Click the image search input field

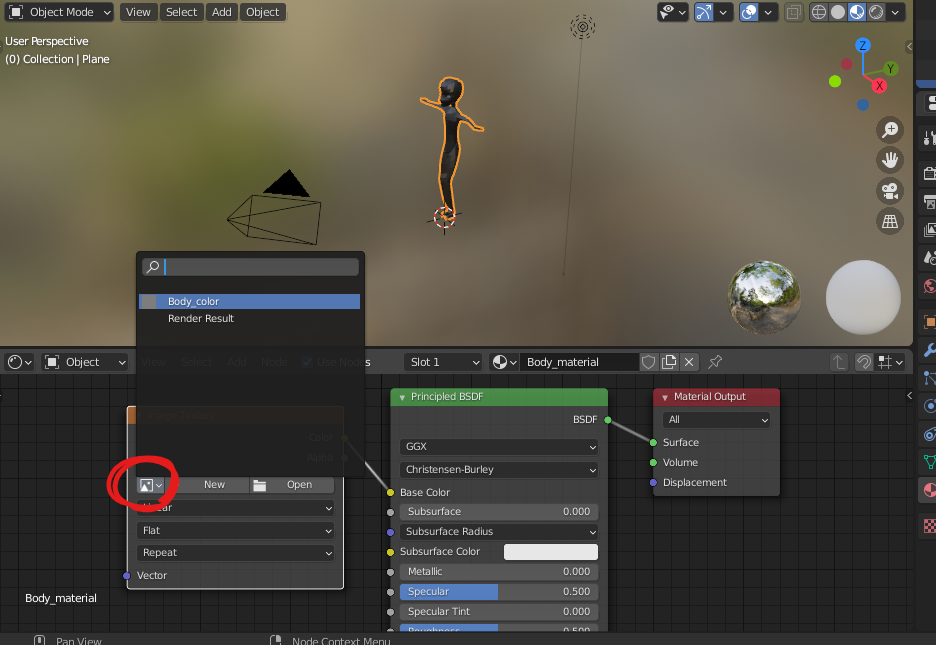(250, 267)
